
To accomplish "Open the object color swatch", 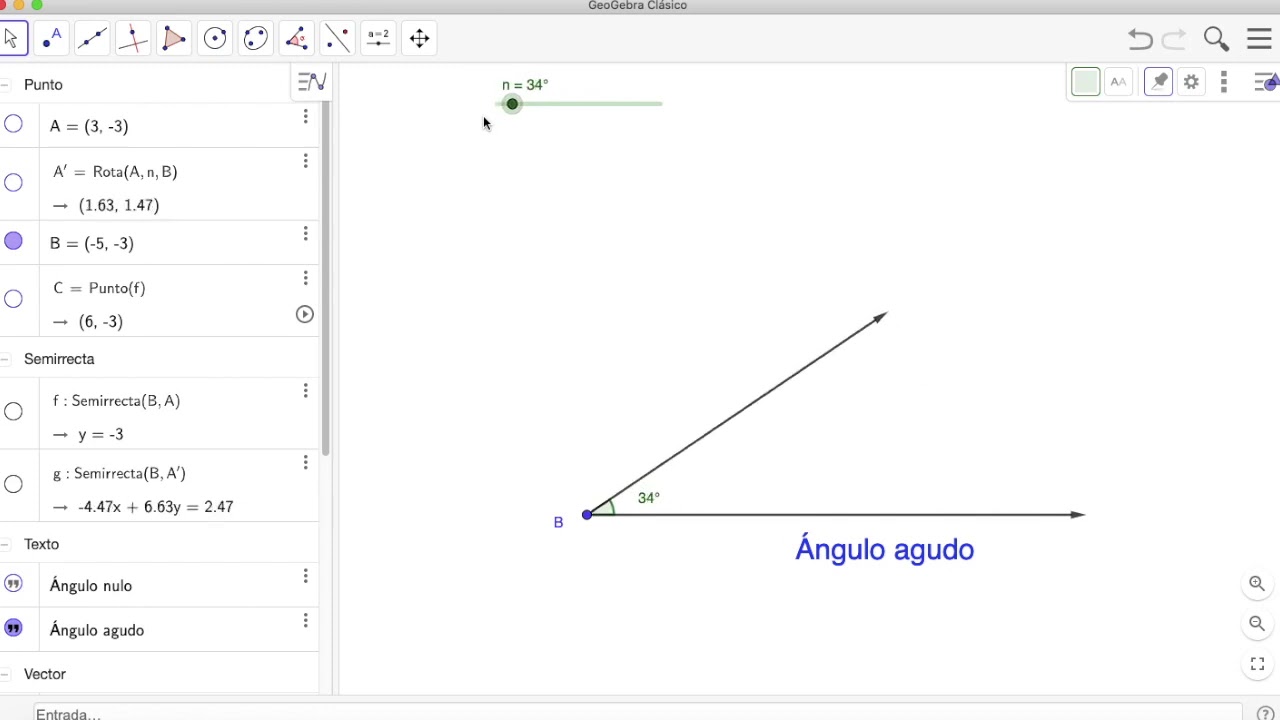I will click(1085, 82).
